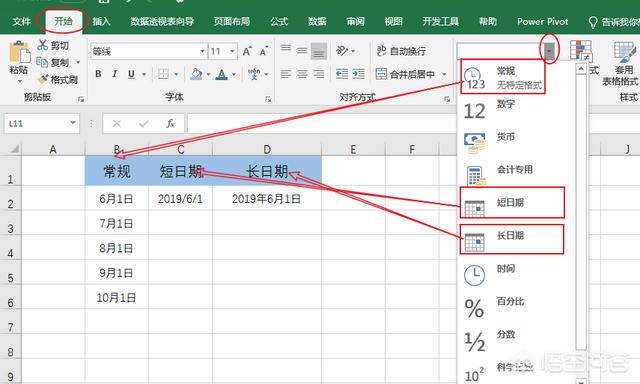
Task: Open underline style dropdown arrow
Action: click(144, 74)
